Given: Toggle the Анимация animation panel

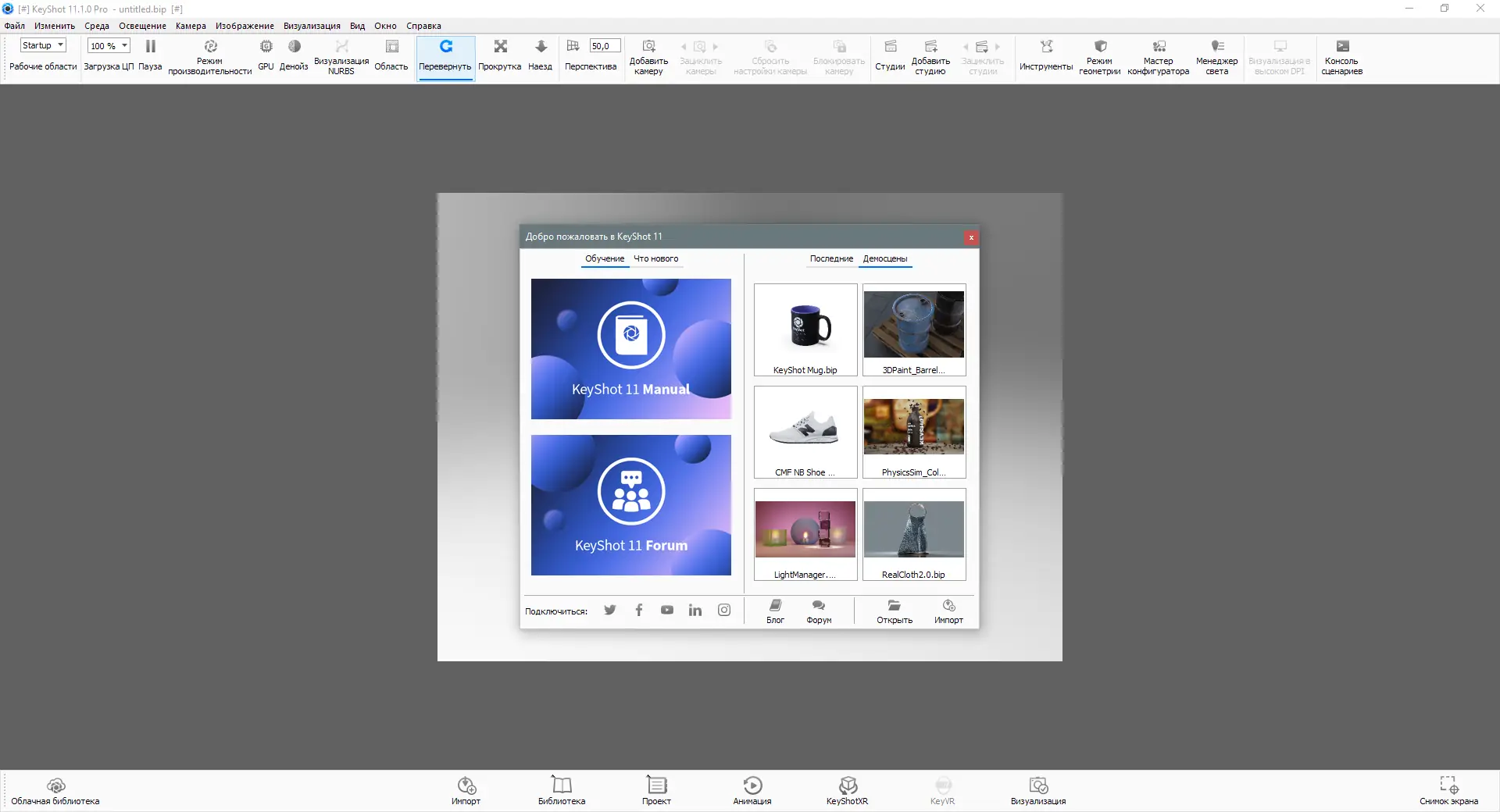Looking at the screenshot, I should [x=752, y=791].
